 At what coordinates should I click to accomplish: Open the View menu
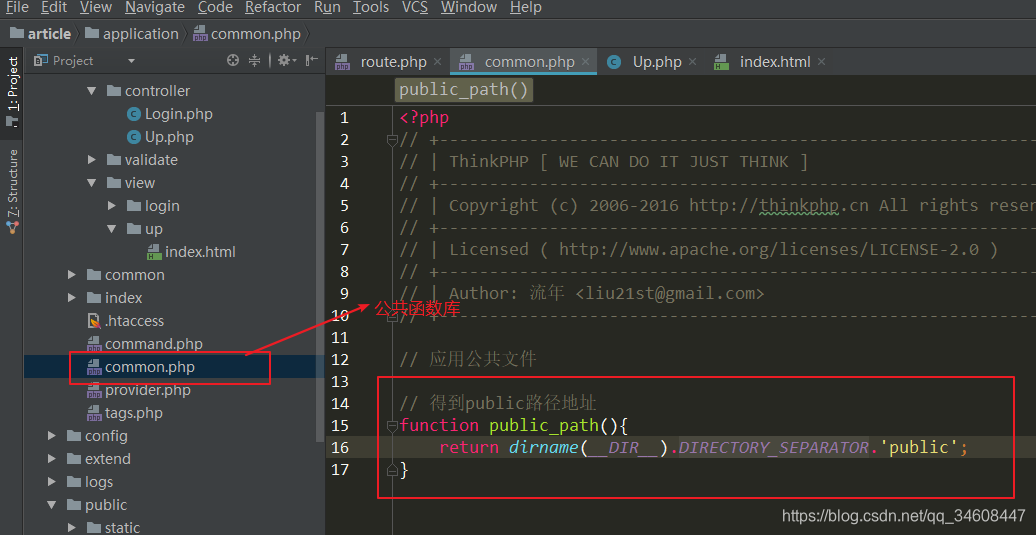click(96, 8)
